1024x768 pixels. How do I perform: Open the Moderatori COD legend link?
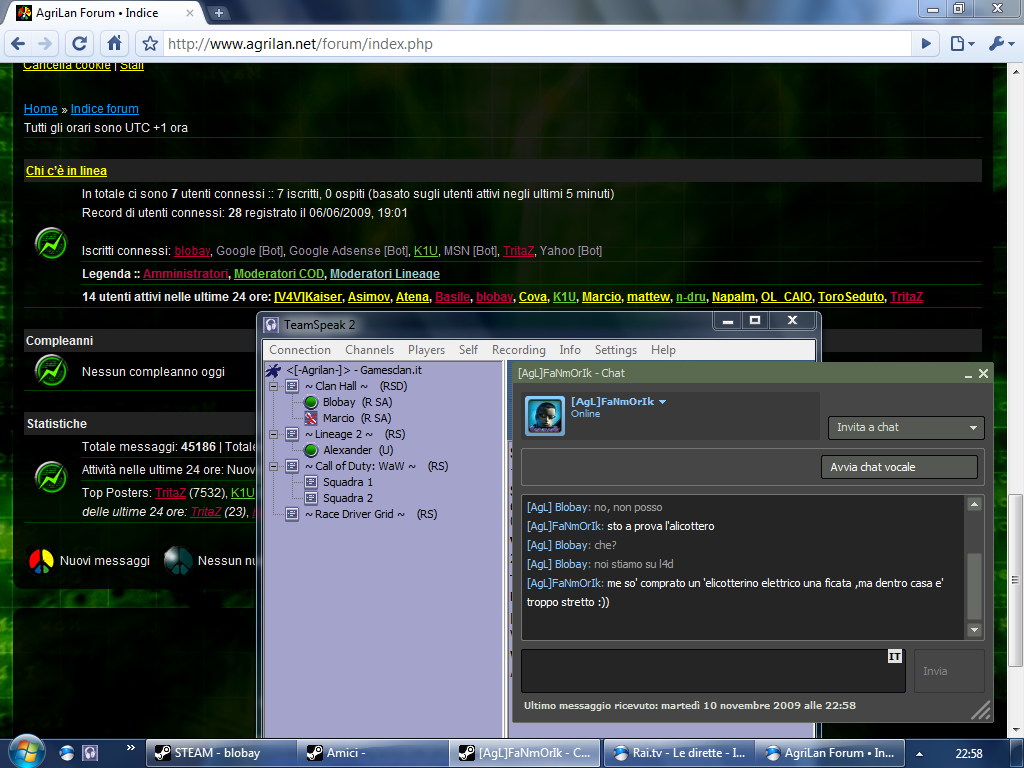pyautogui.click(x=279, y=274)
